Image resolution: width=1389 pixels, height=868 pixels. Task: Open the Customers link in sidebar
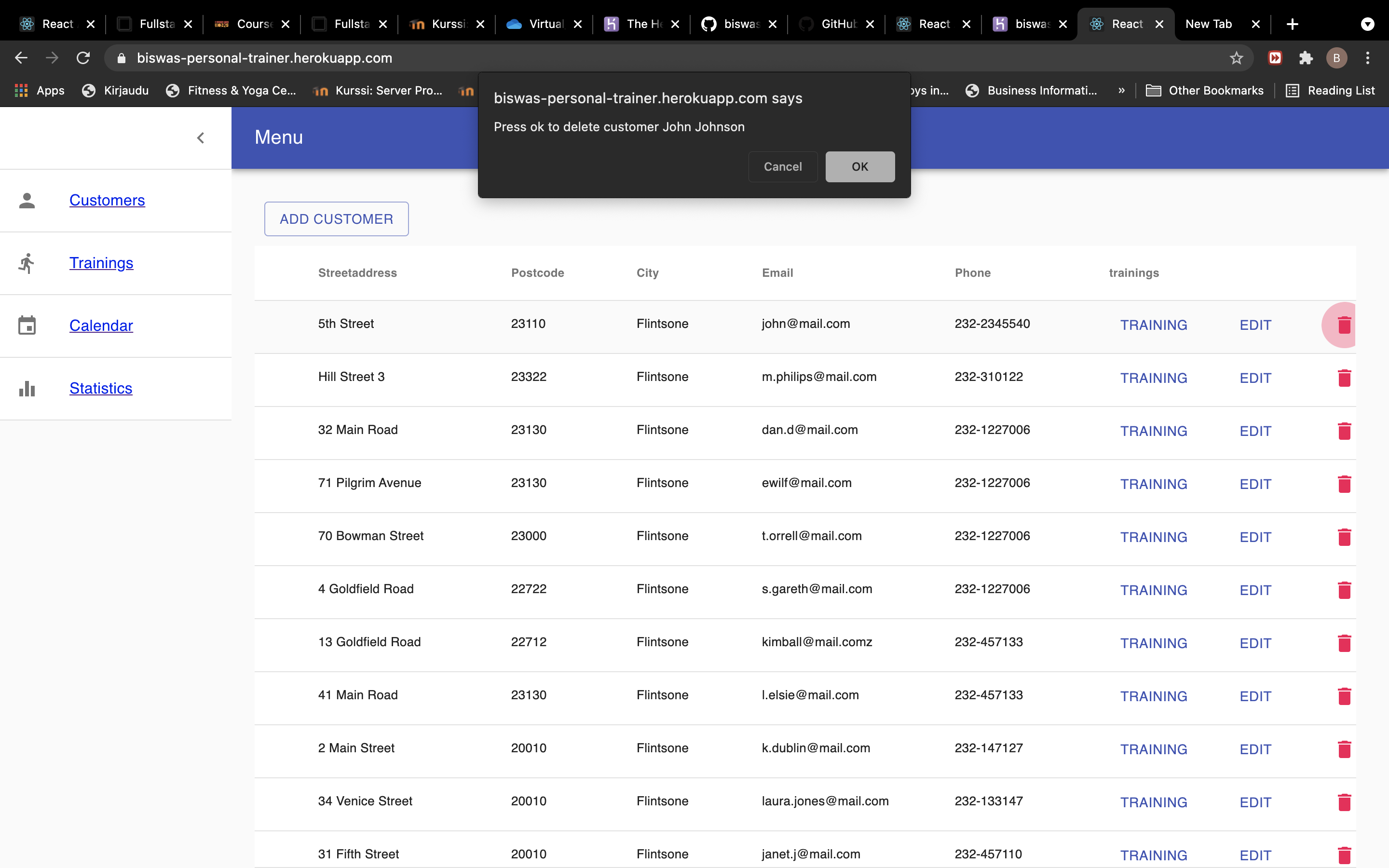coord(107,200)
